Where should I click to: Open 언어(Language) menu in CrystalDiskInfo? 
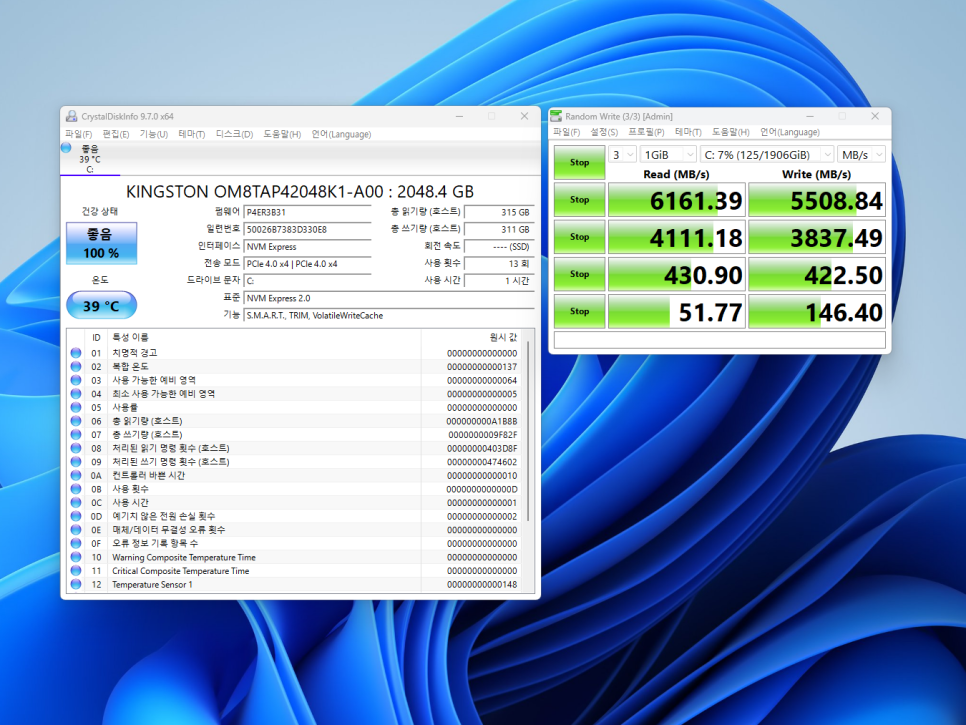coord(341,134)
